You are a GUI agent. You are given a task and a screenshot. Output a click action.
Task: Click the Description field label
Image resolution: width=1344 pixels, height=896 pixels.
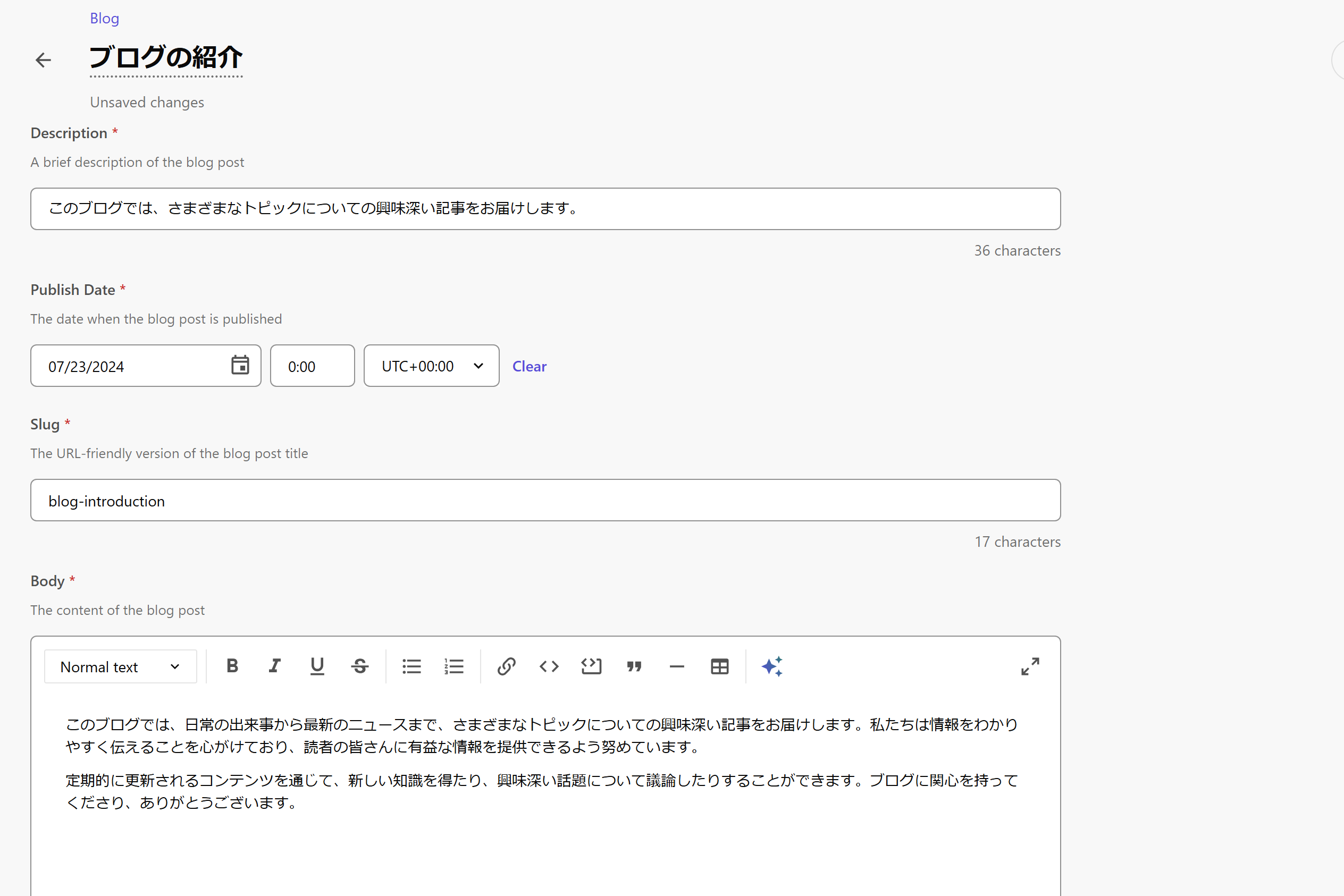pos(69,133)
